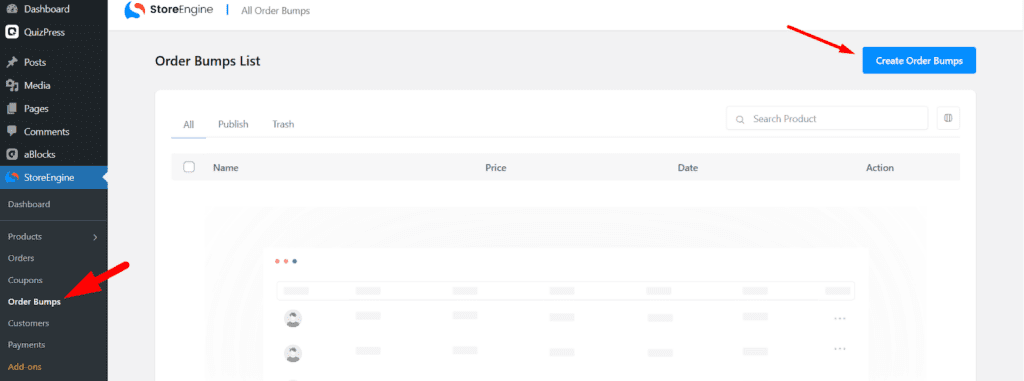
Task: Click the Action column header
Action: point(880,167)
